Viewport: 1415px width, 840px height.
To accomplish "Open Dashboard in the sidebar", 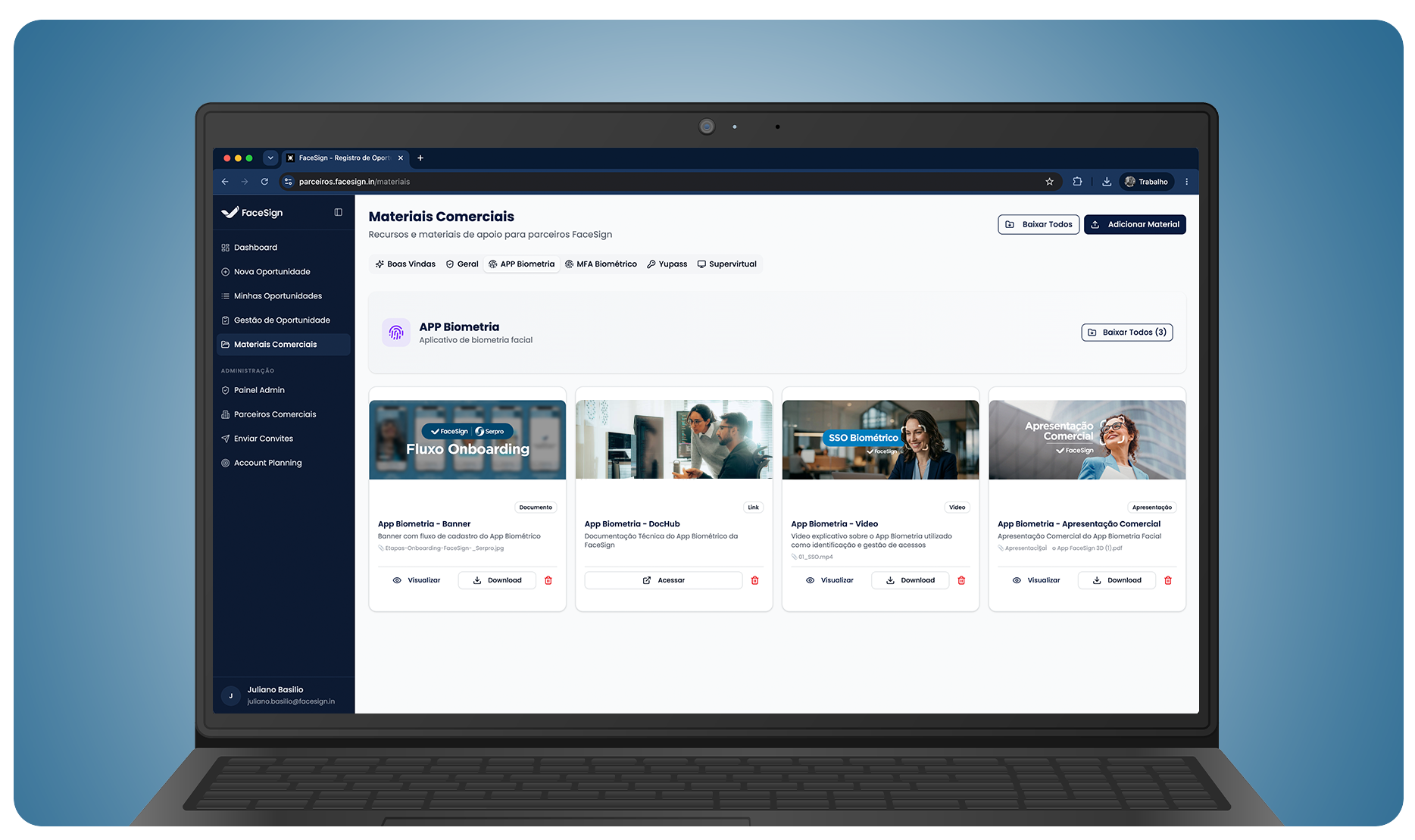I will click(x=283, y=248).
